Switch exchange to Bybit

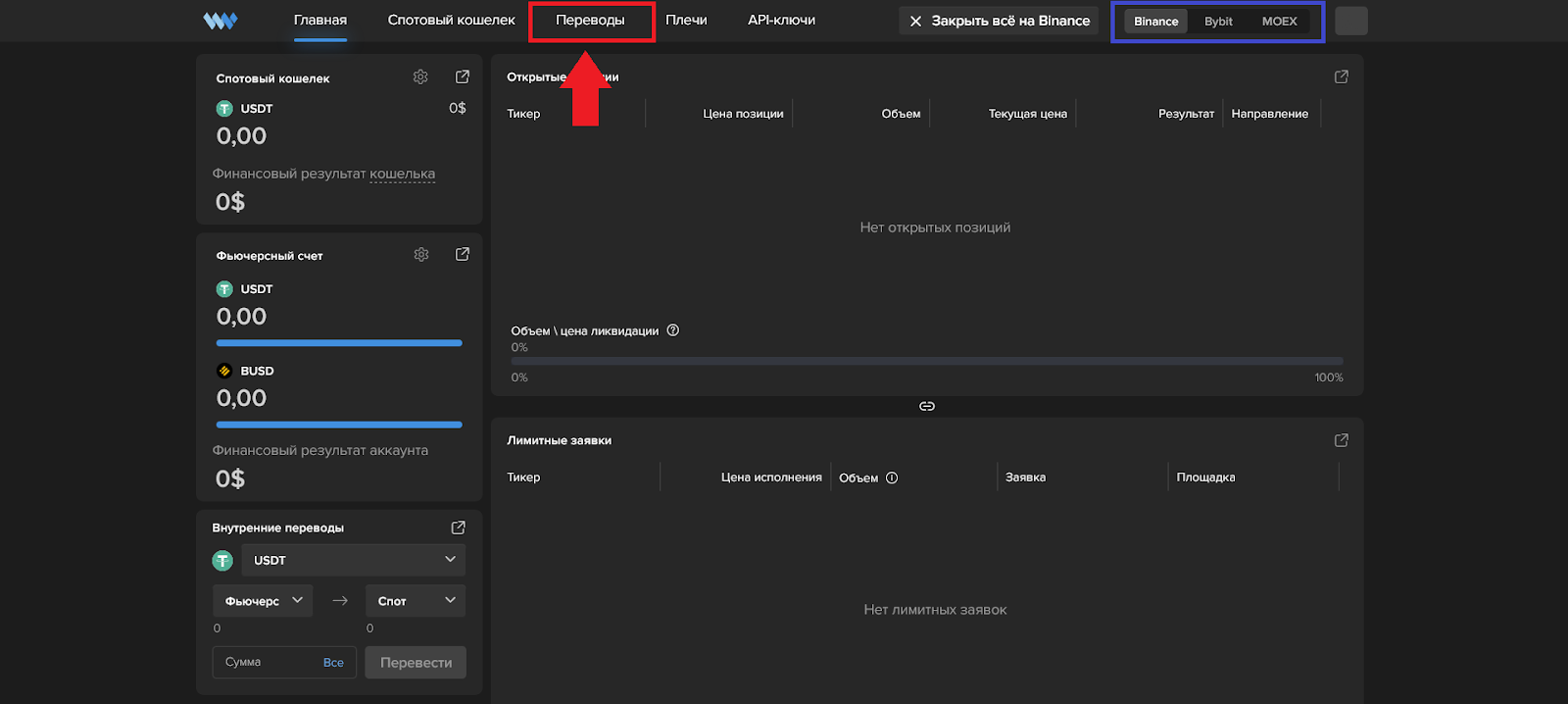(1218, 22)
